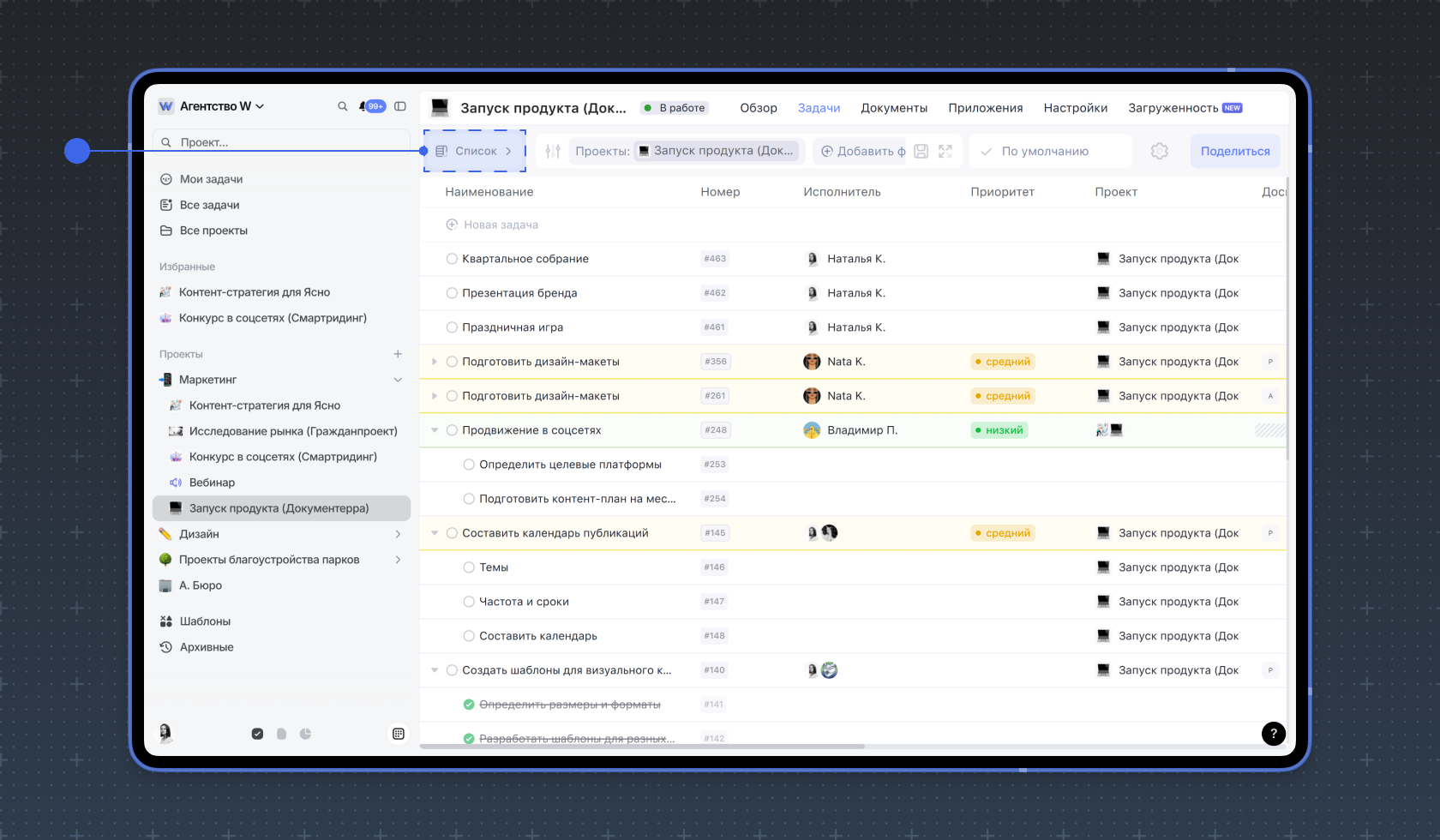Click the 'Проект...' search field in sidebar
This screenshot has width=1440, height=840.
pos(281,142)
